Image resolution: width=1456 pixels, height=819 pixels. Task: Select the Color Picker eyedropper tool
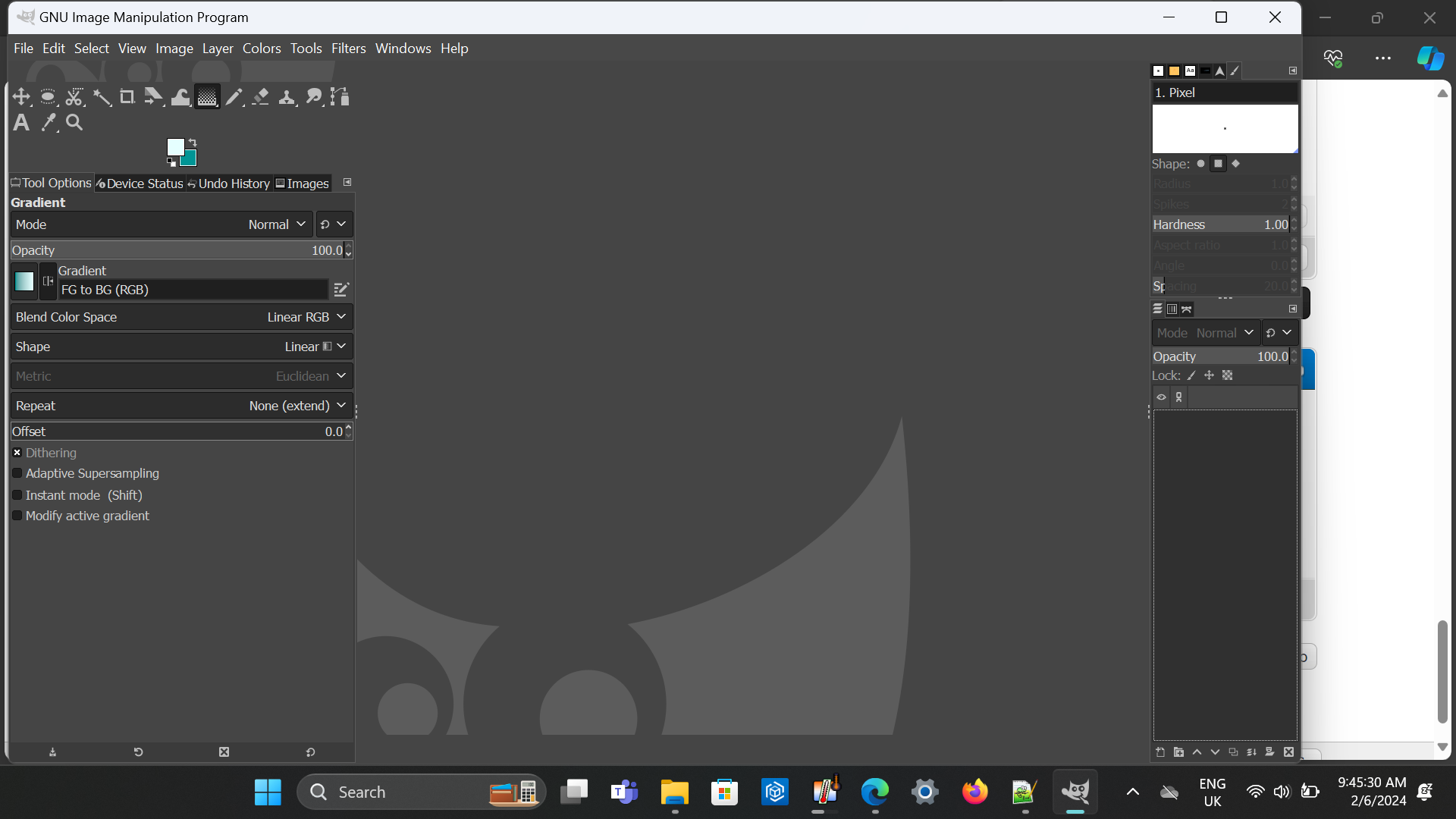[x=49, y=123]
